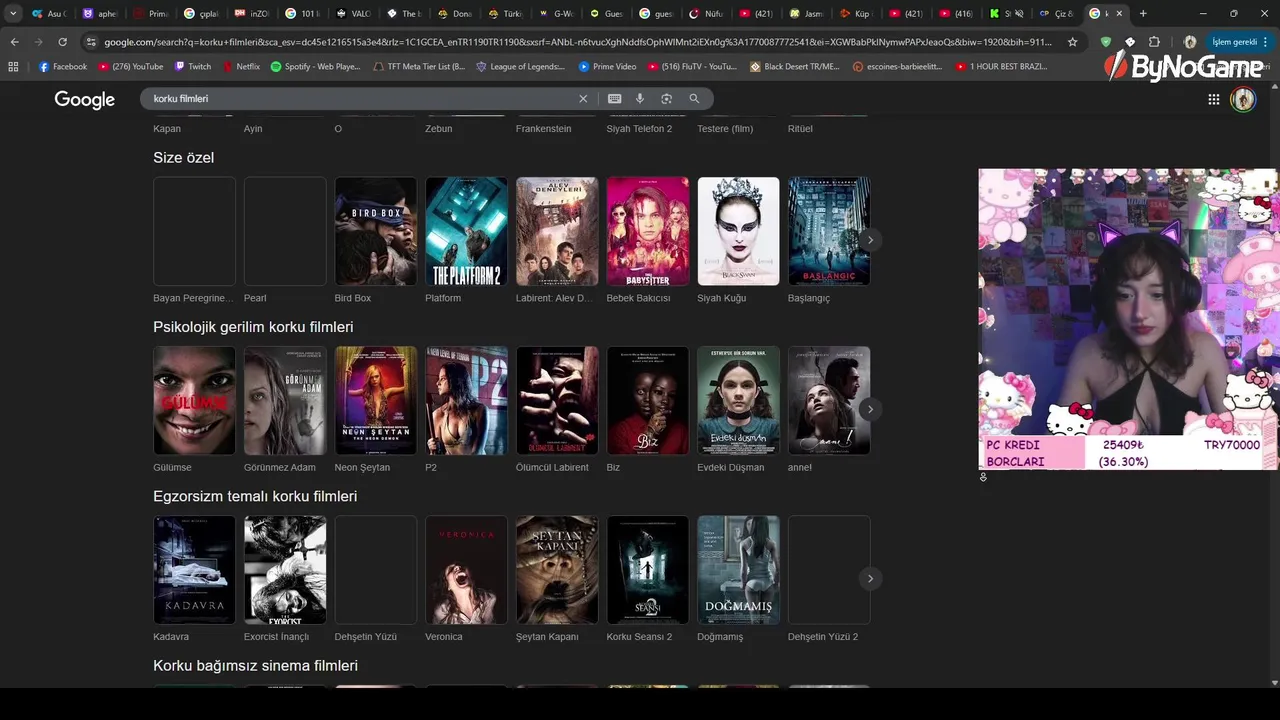Viewport: 1280px width, 720px height.
Task: Show more psychological thriller movies with arrow
Action: tap(870, 409)
